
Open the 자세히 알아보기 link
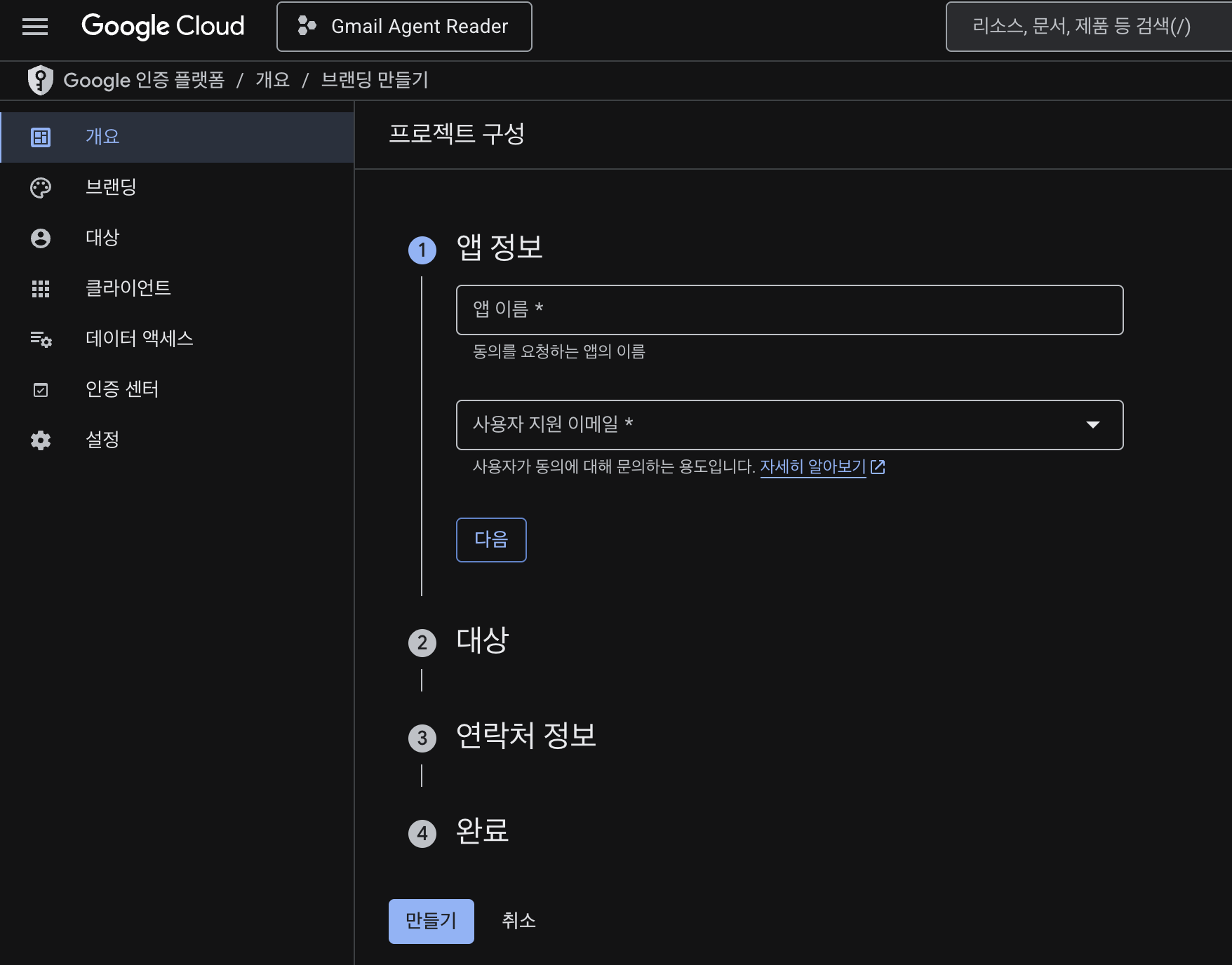[x=813, y=467]
